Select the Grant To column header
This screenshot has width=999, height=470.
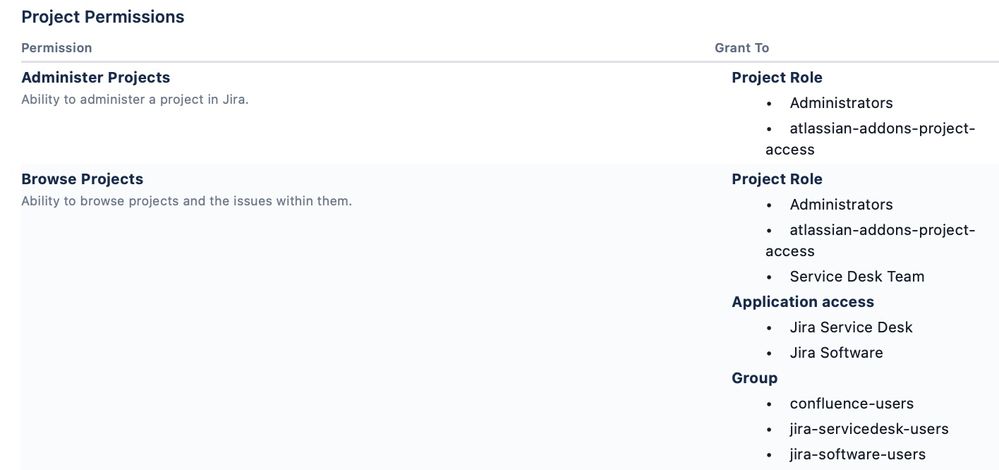(742, 48)
